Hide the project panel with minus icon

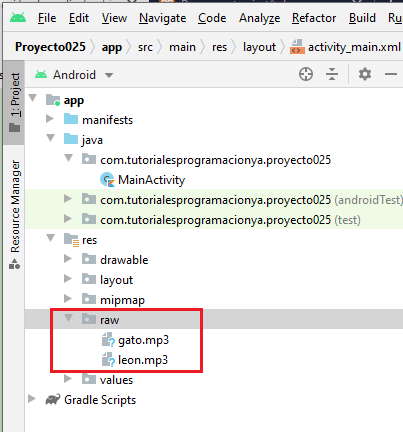coord(391,74)
